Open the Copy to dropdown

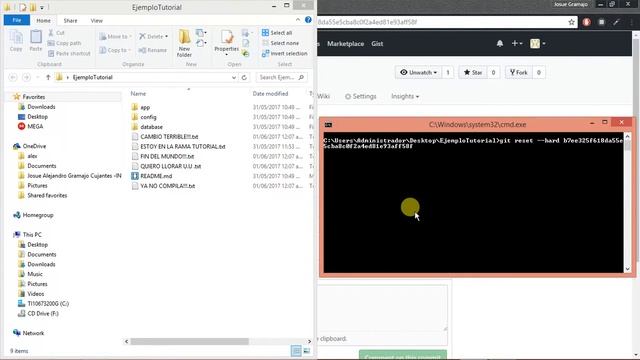tap(115, 50)
